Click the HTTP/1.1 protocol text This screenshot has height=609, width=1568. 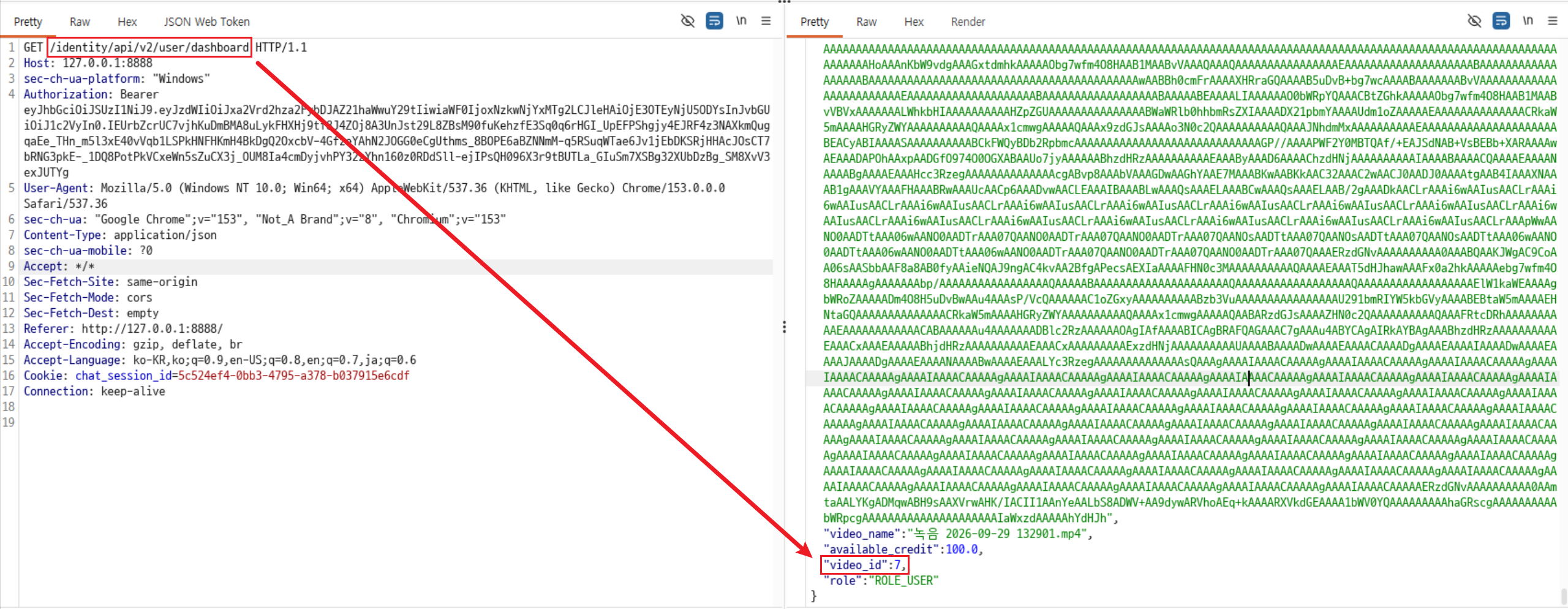(281, 47)
